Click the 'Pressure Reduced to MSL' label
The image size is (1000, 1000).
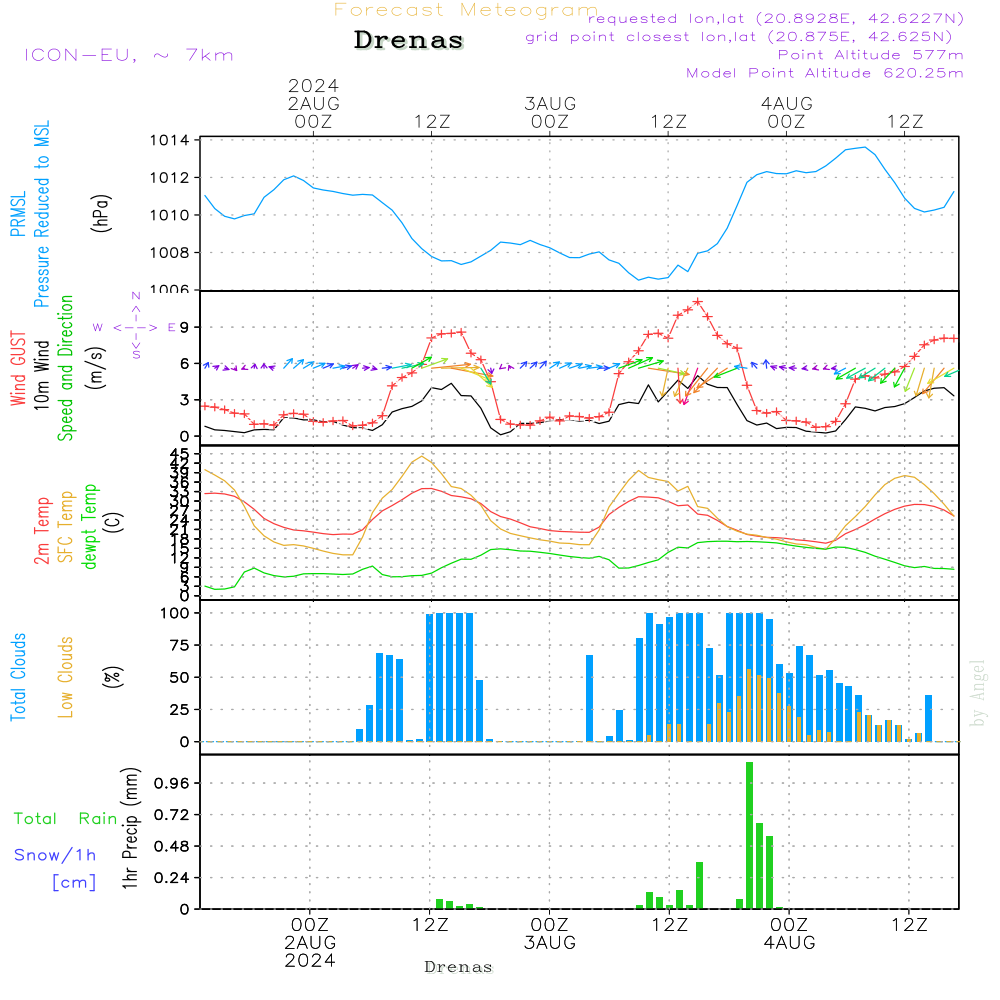tap(41, 214)
